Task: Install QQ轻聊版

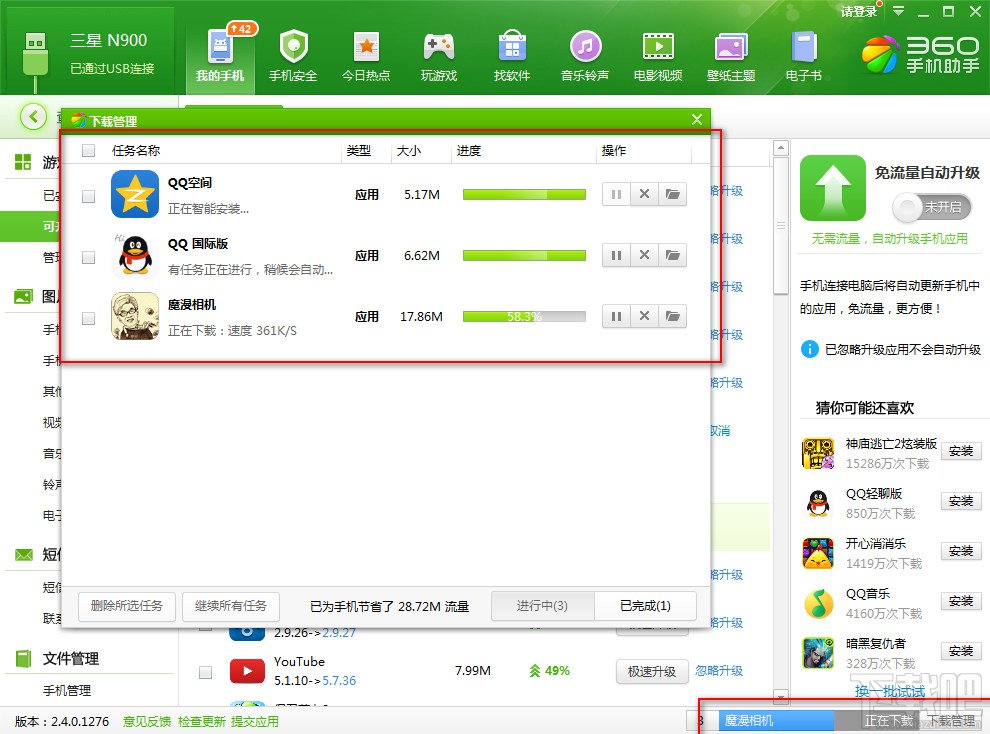Action: point(961,500)
